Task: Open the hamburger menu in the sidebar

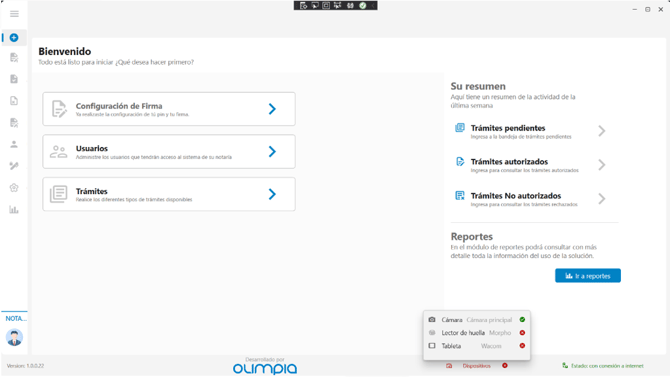Action: [14, 14]
